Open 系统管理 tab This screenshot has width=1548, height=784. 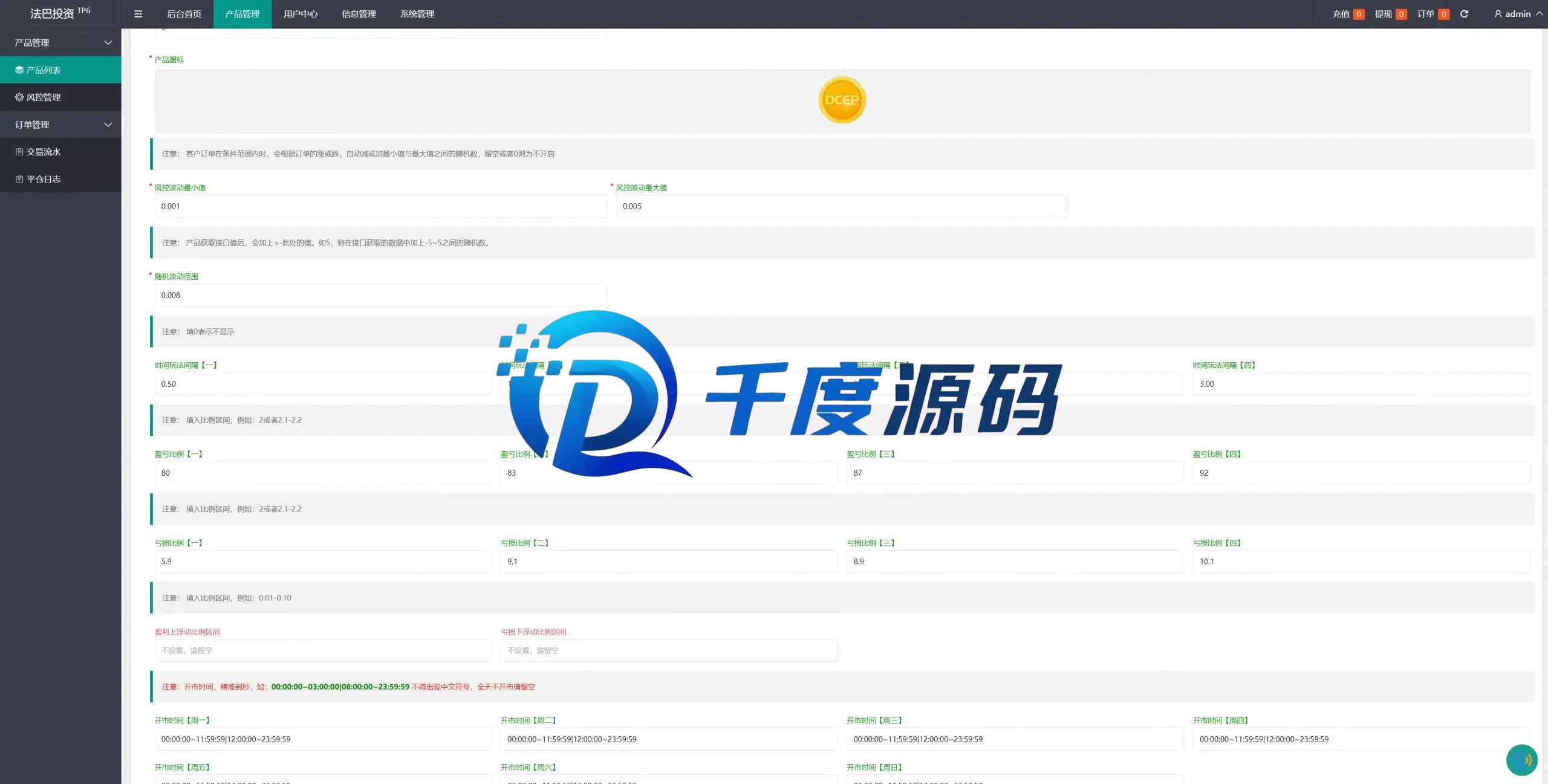[417, 14]
